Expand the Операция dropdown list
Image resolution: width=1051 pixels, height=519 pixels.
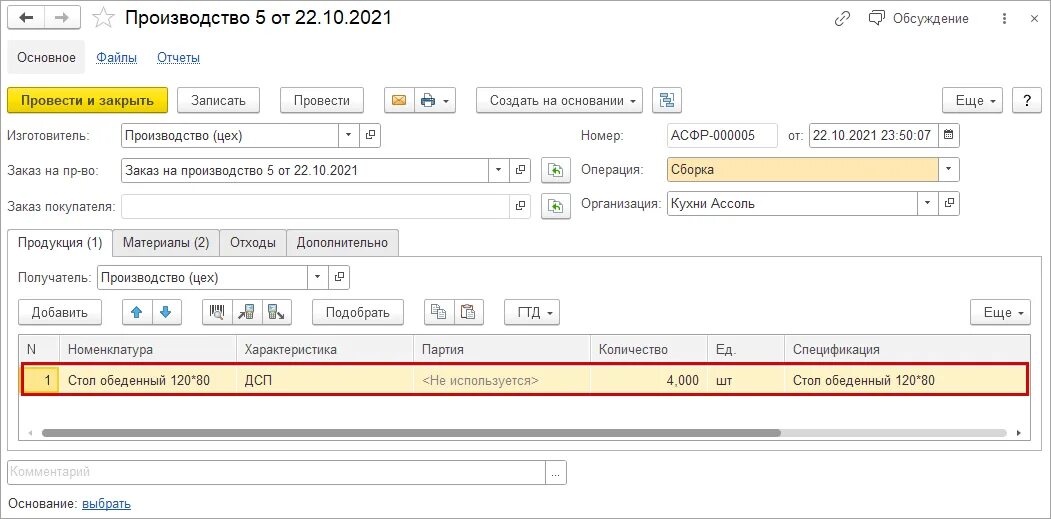pyautogui.click(x=948, y=170)
